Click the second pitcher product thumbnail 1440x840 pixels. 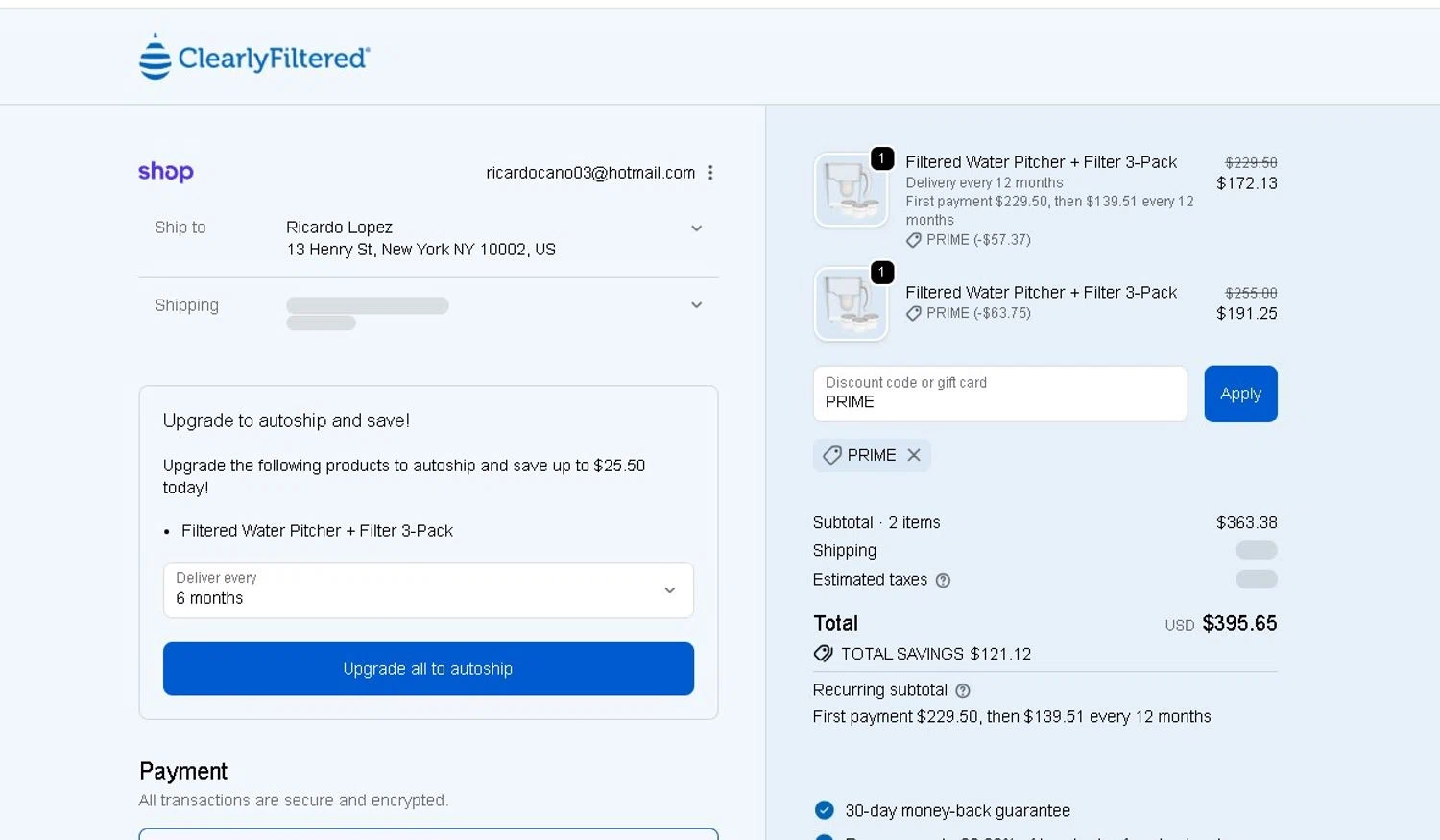(851, 303)
